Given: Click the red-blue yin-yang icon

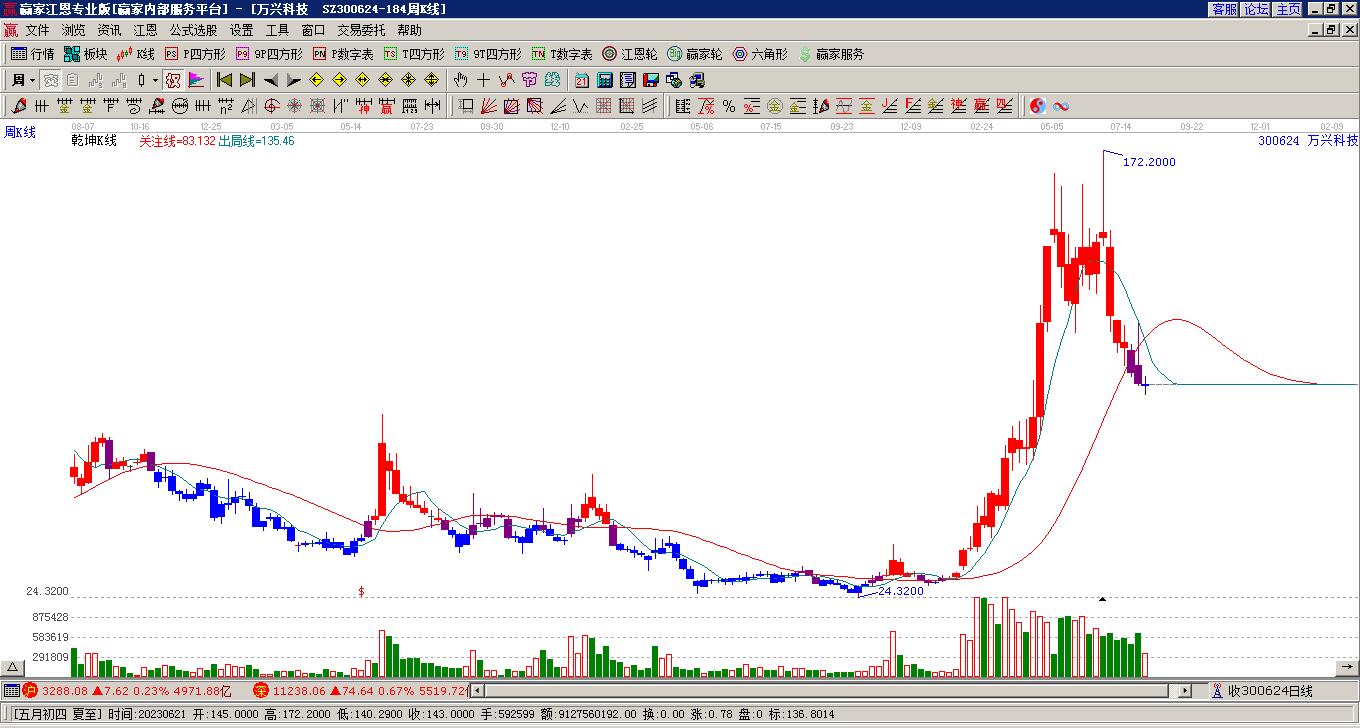Looking at the screenshot, I should (x=1038, y=106).
